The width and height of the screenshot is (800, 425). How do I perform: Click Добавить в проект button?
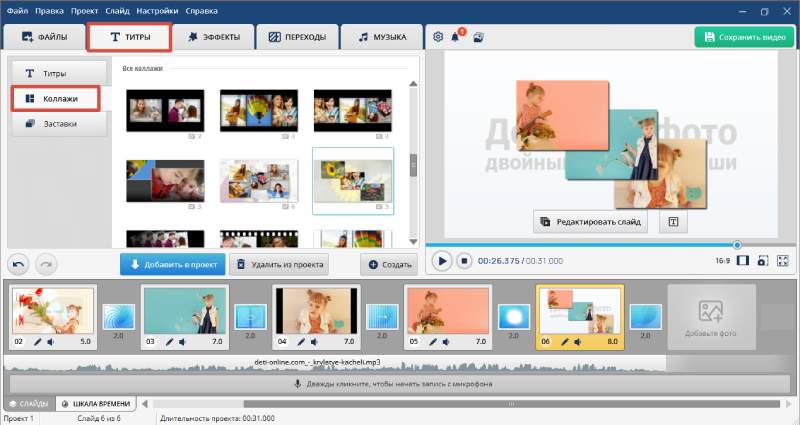click(172, 264)
